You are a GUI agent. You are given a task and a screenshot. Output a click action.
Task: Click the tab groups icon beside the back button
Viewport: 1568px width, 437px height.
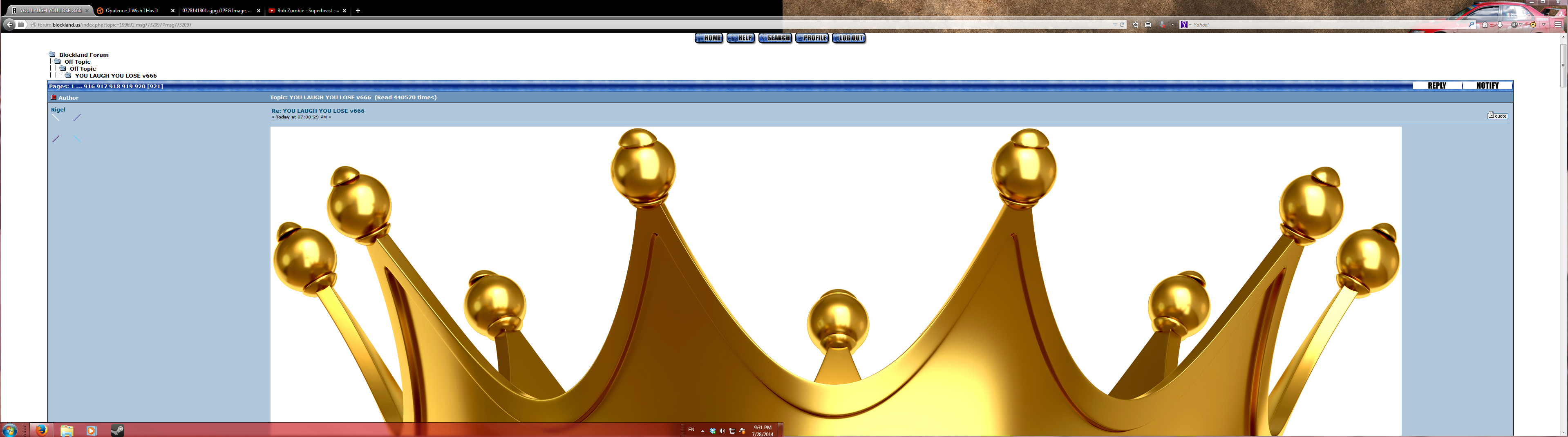click(x=21, y=25)
